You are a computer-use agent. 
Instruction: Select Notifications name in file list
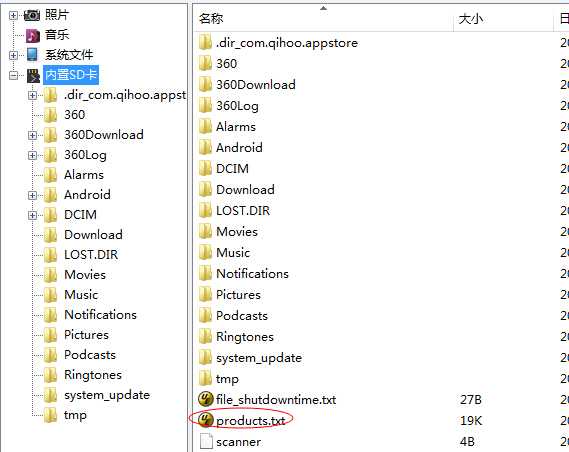coord(253,274)
